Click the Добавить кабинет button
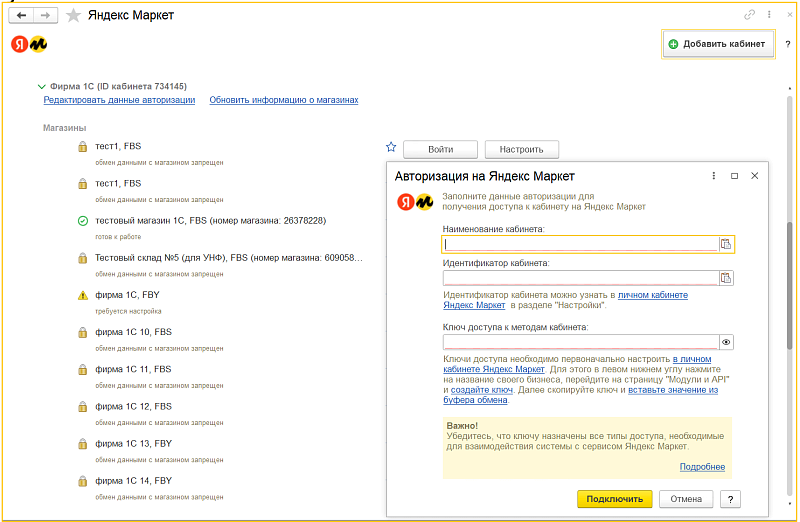This screenshot has height=522, width=800. coord(718,44)
